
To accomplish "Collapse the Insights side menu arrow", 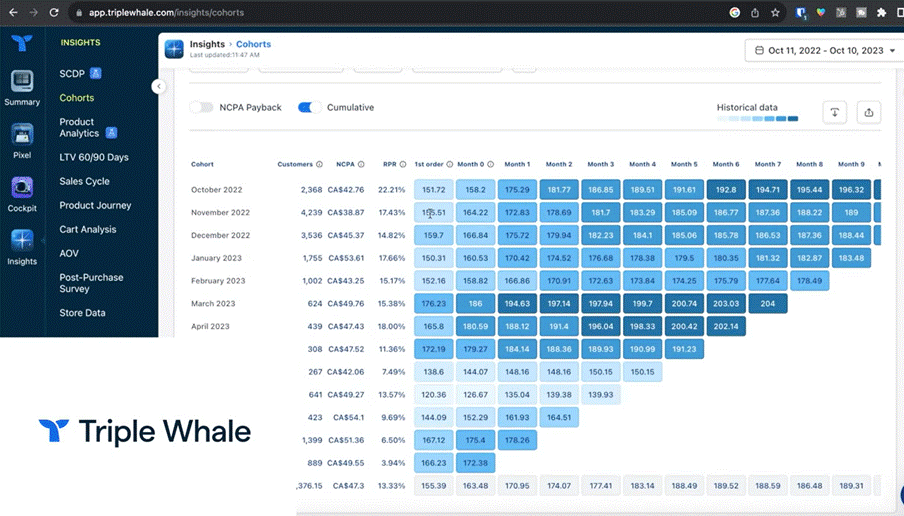I will click(158, 87).
